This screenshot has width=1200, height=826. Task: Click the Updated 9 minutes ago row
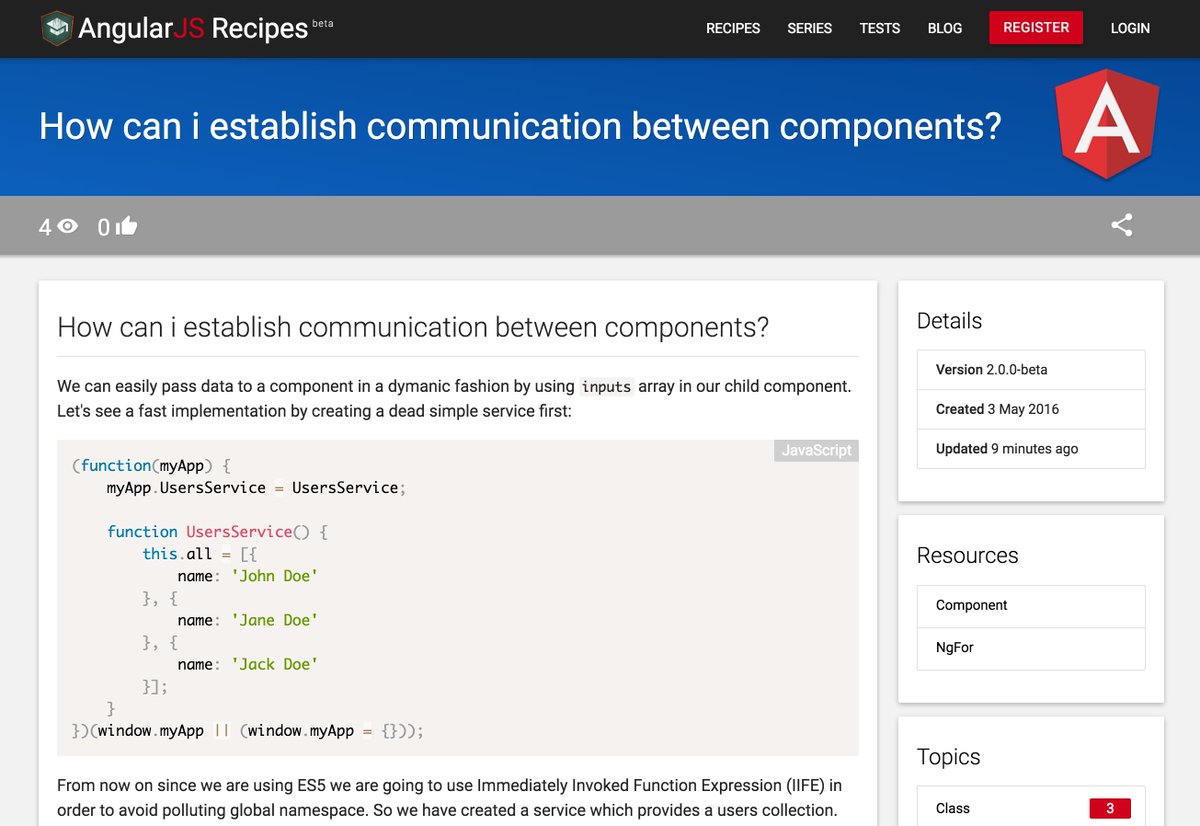tap(1031, 449)
